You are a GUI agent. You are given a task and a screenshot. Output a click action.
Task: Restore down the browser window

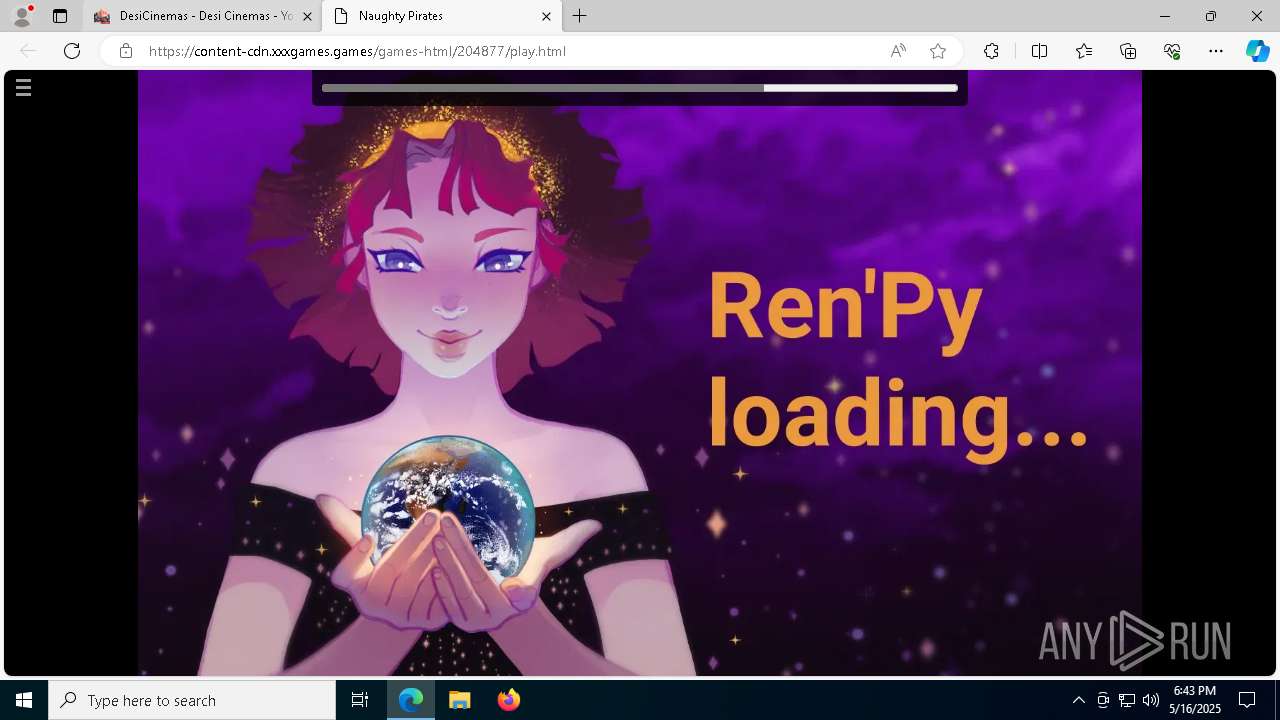1211,16
